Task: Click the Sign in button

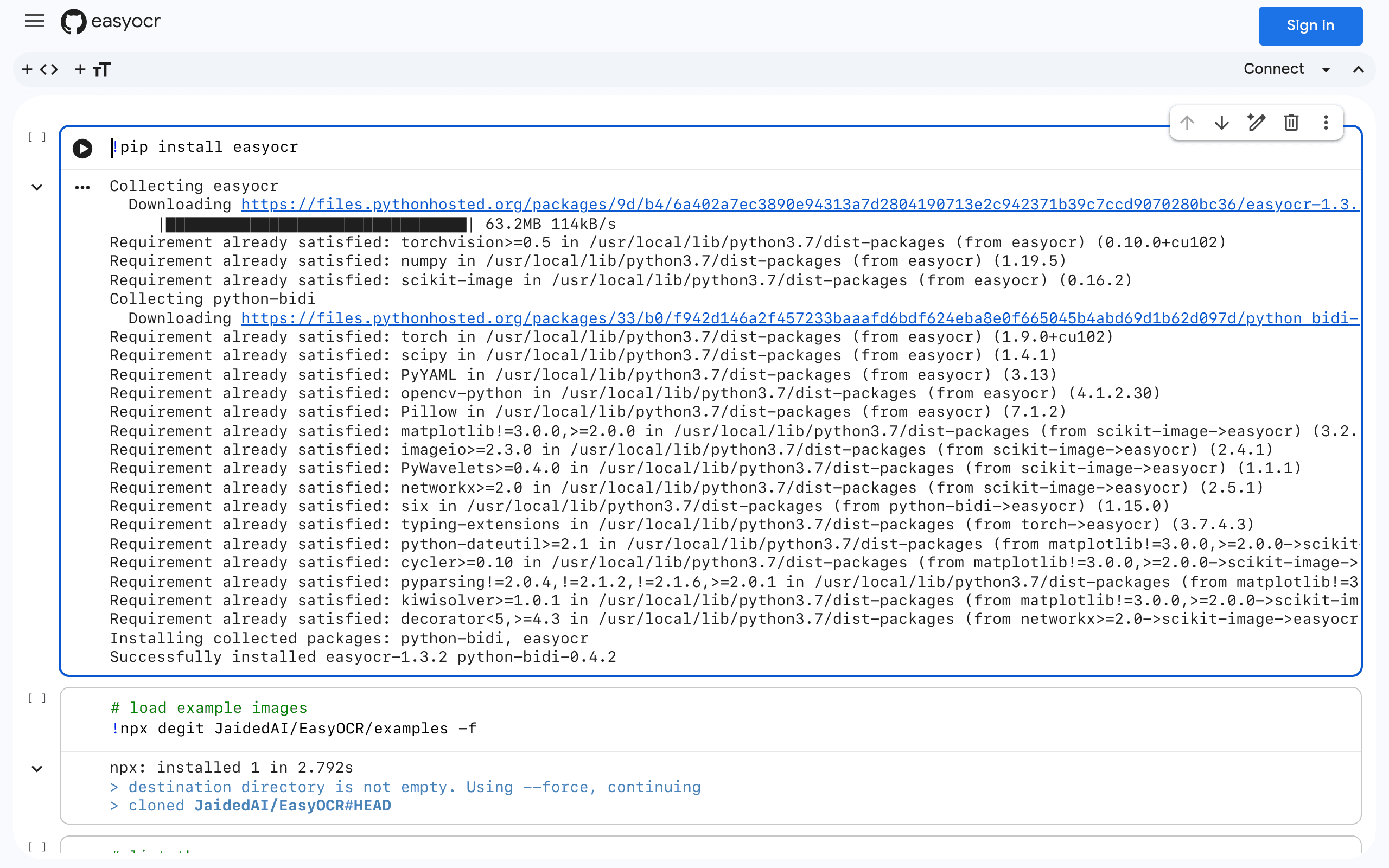Action: (x=1310, y=26)
